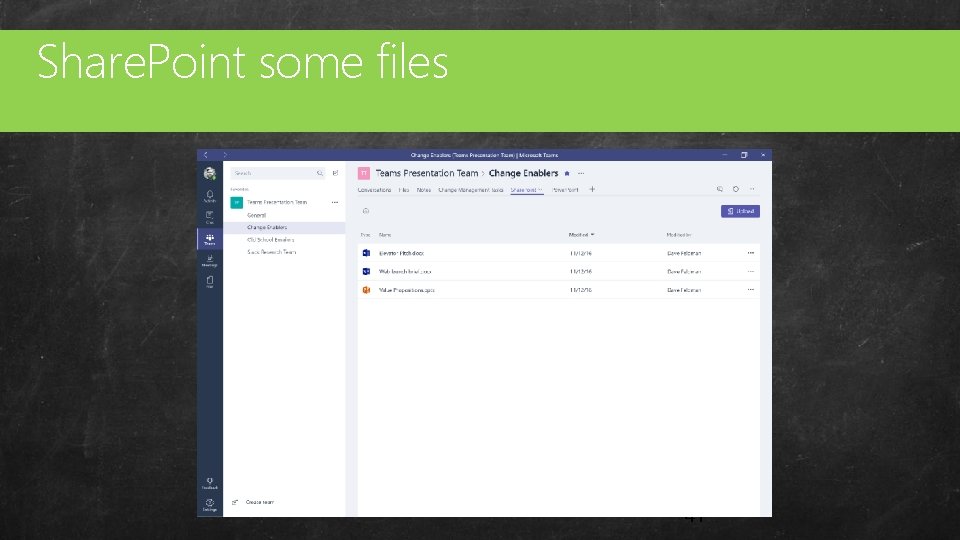The width and height of the screenshot is (960, 540).
Task: Open Settings gear in left rail
Action: point(209,504)
